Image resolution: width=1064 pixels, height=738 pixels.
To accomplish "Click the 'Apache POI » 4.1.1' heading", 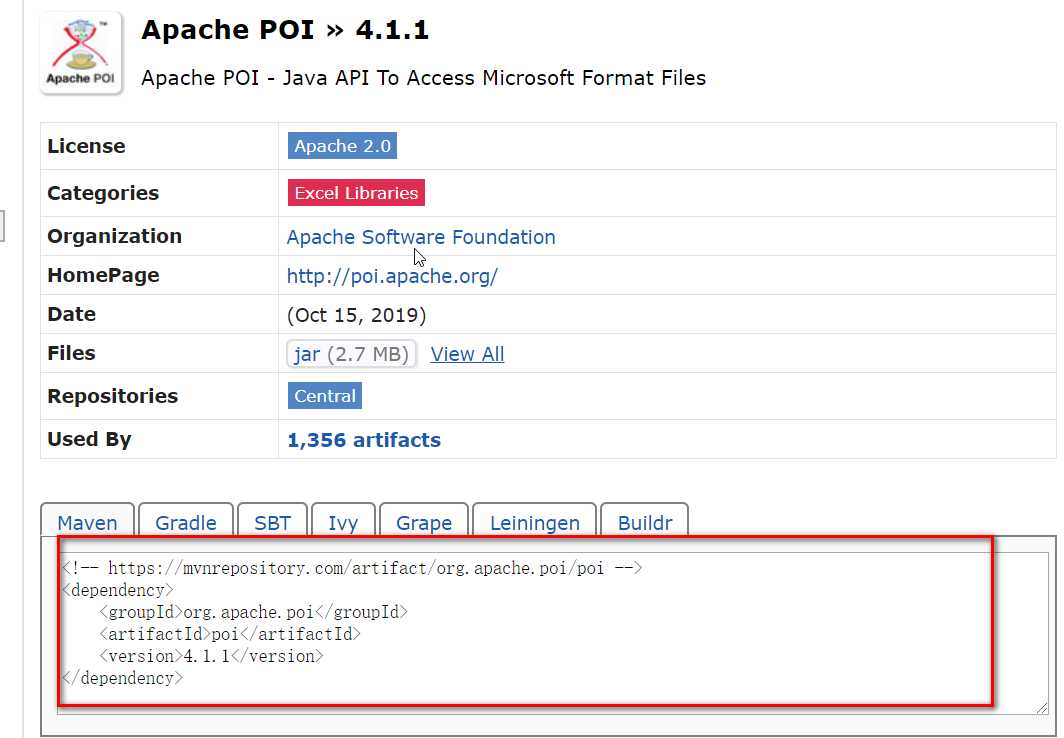I will pos(285,30).
